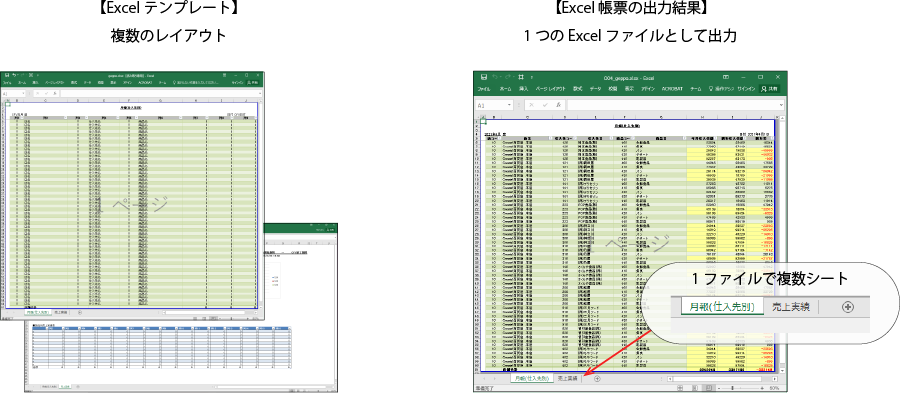Switch to Page Break Preview in output status bar
The height and width of the screenshot is (393, 900).
(x=709, y=388)
